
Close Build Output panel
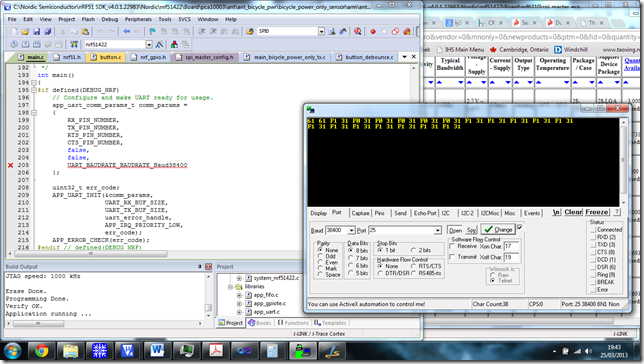(208, 267)
